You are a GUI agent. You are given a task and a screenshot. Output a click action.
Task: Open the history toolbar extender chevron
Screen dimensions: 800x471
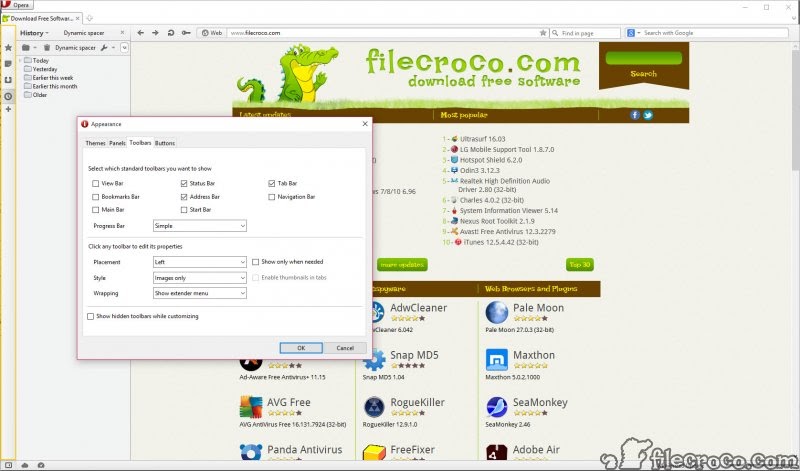coord(124,47)
